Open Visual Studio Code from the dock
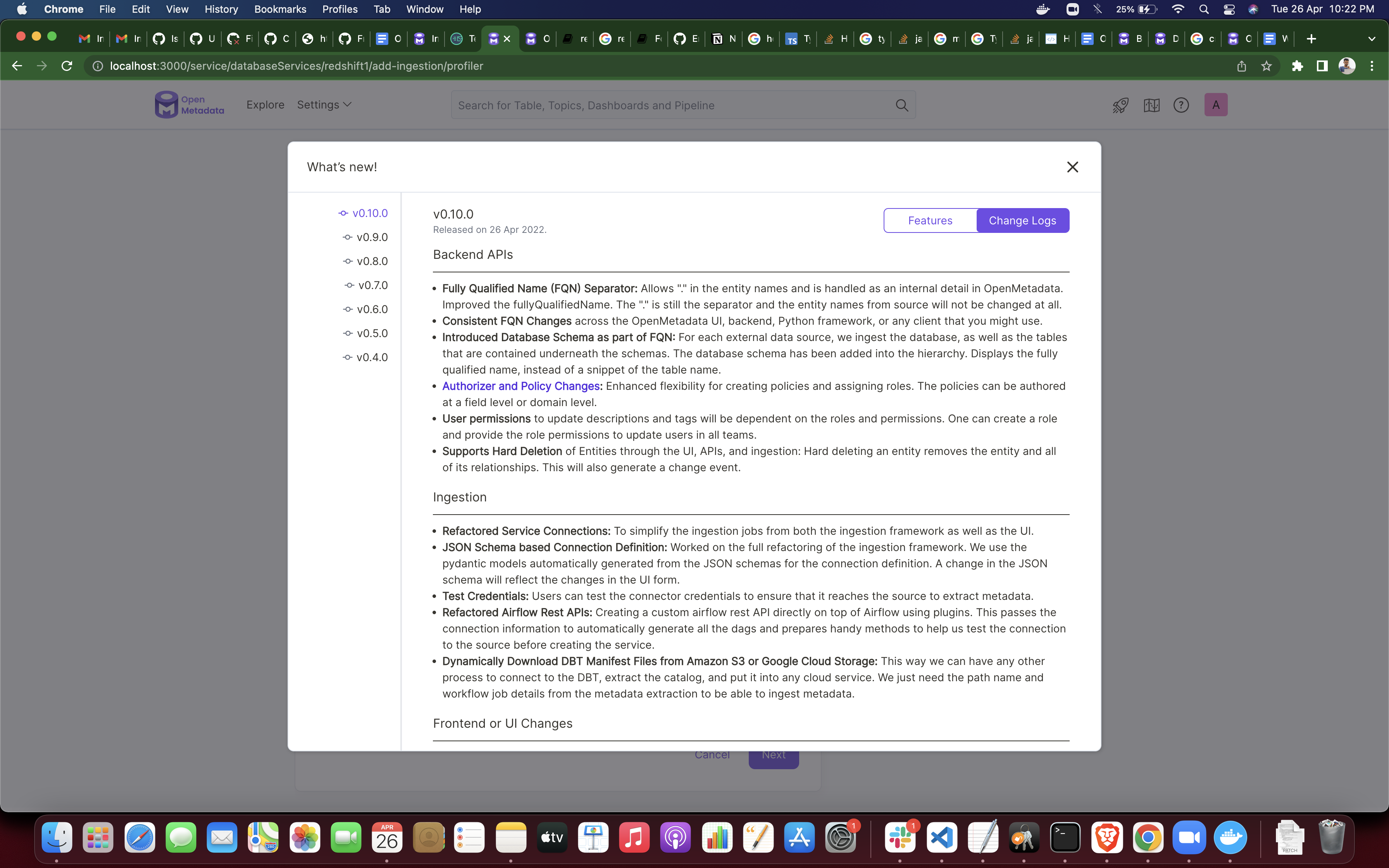1389x868 pixels. click(941, 837)
